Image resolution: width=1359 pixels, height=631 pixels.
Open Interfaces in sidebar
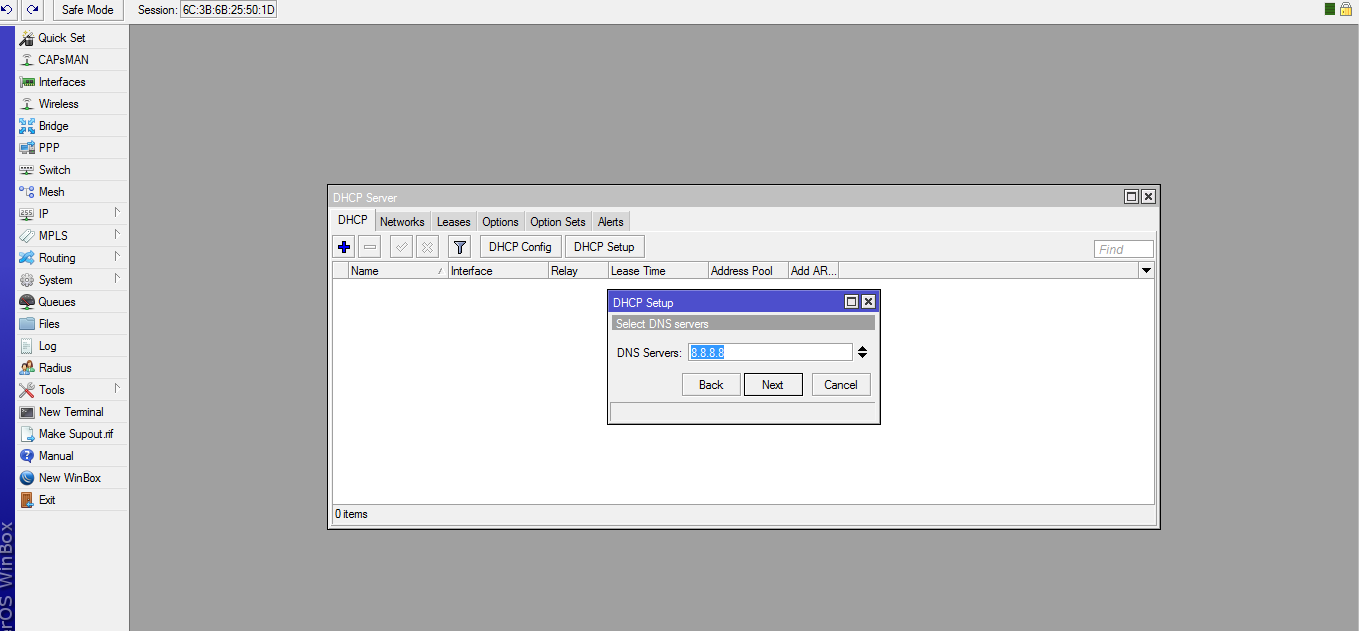point(72,82)
